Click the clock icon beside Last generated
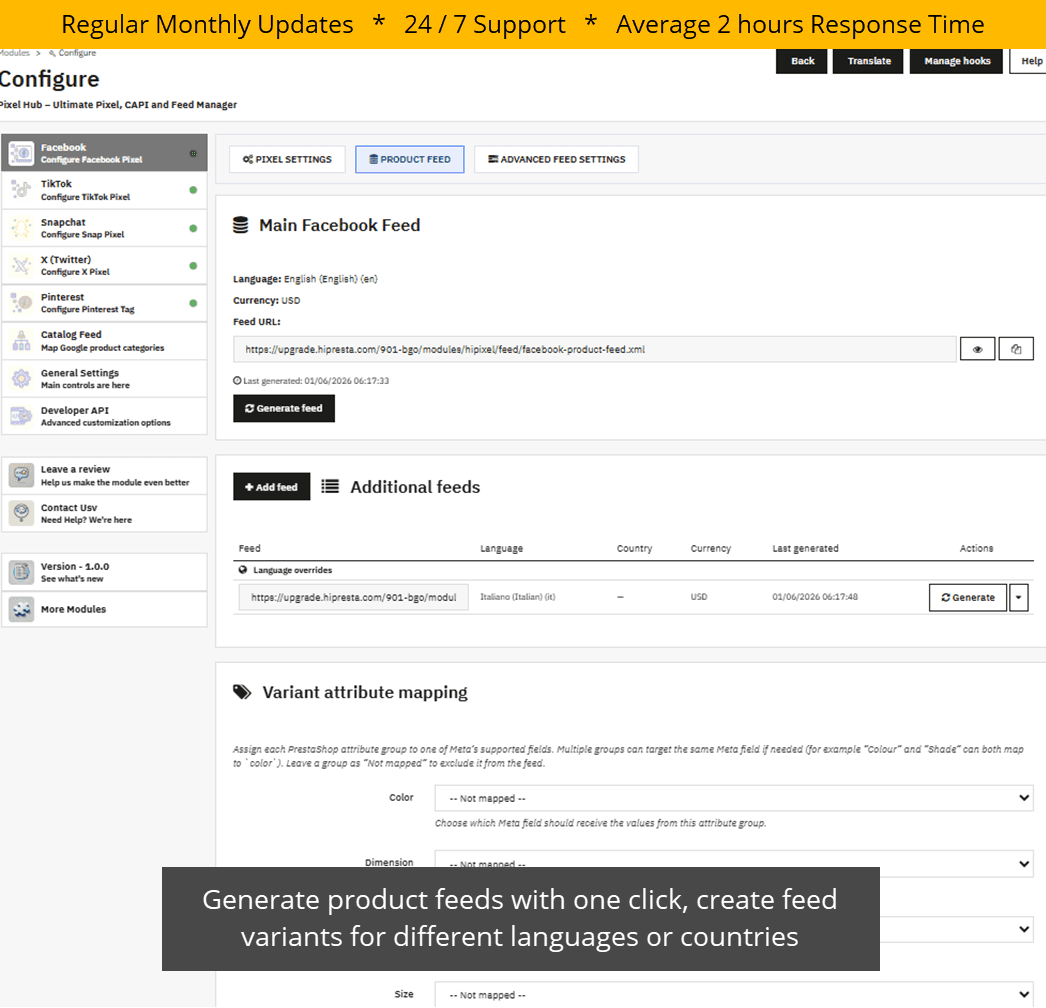The image size is (1046, 1008). (237, 381)
